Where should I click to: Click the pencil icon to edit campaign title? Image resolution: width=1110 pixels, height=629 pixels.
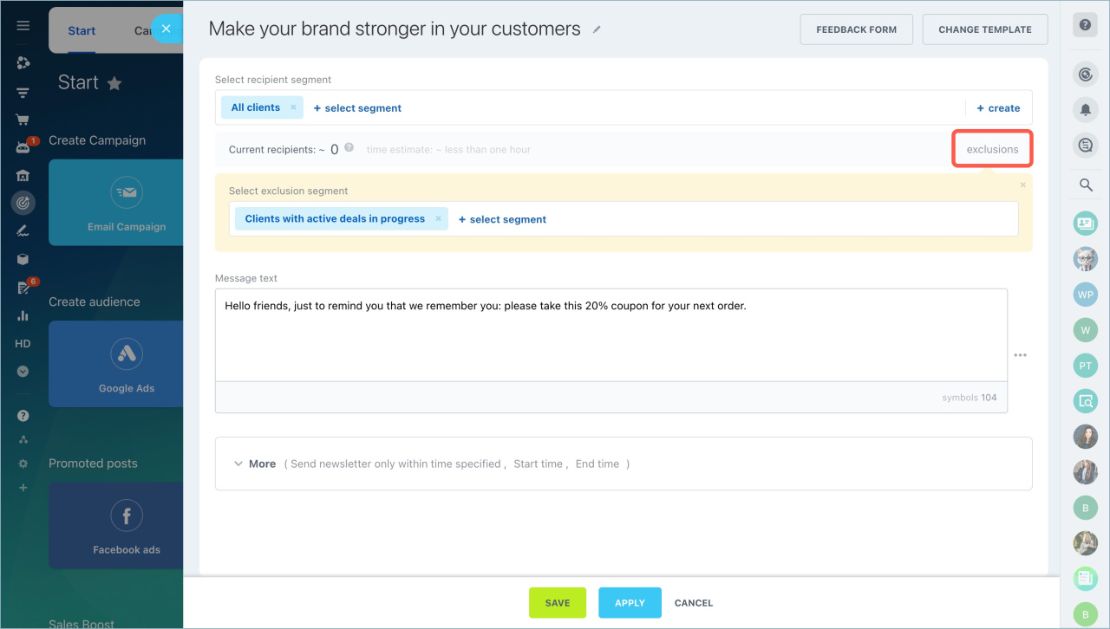(597, 30)
